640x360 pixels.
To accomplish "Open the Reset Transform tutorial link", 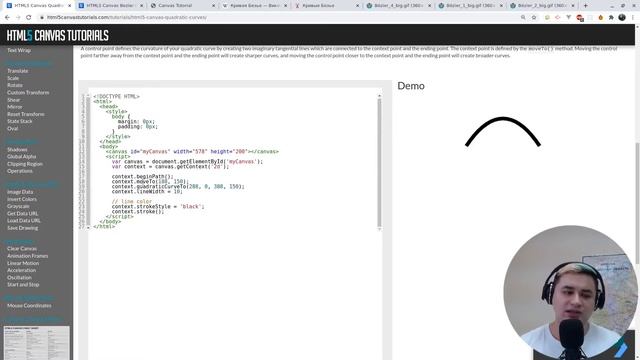I will click(26, 114).
